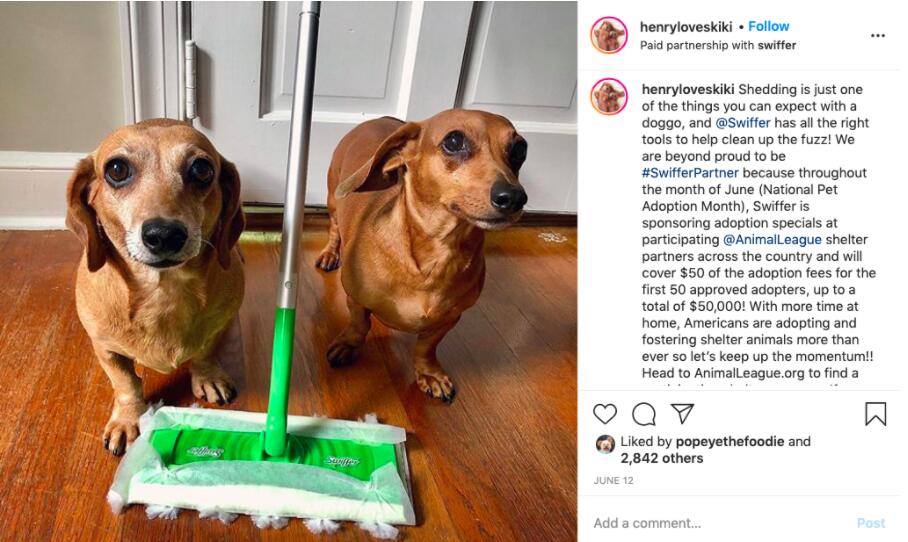
Task: Follow the henryloveskiki account
Action: [768, 27]
